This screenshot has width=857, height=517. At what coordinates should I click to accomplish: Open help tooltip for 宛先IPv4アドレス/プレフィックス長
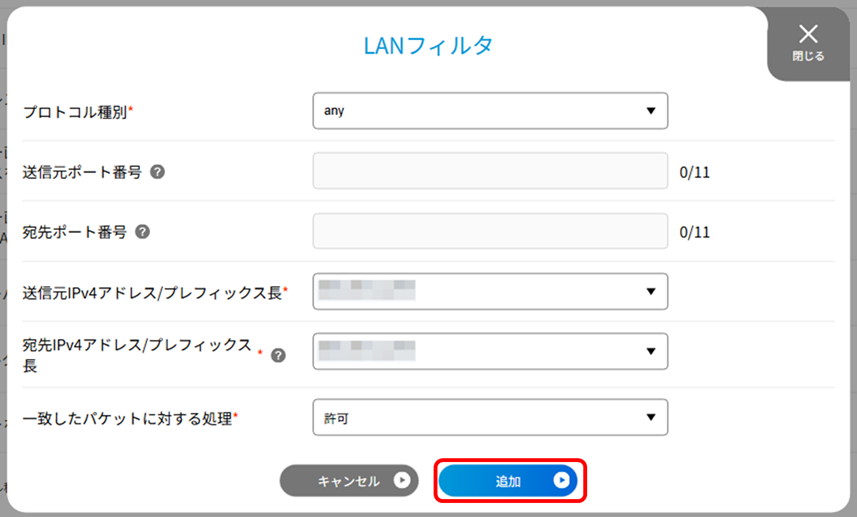coord(278,354)
